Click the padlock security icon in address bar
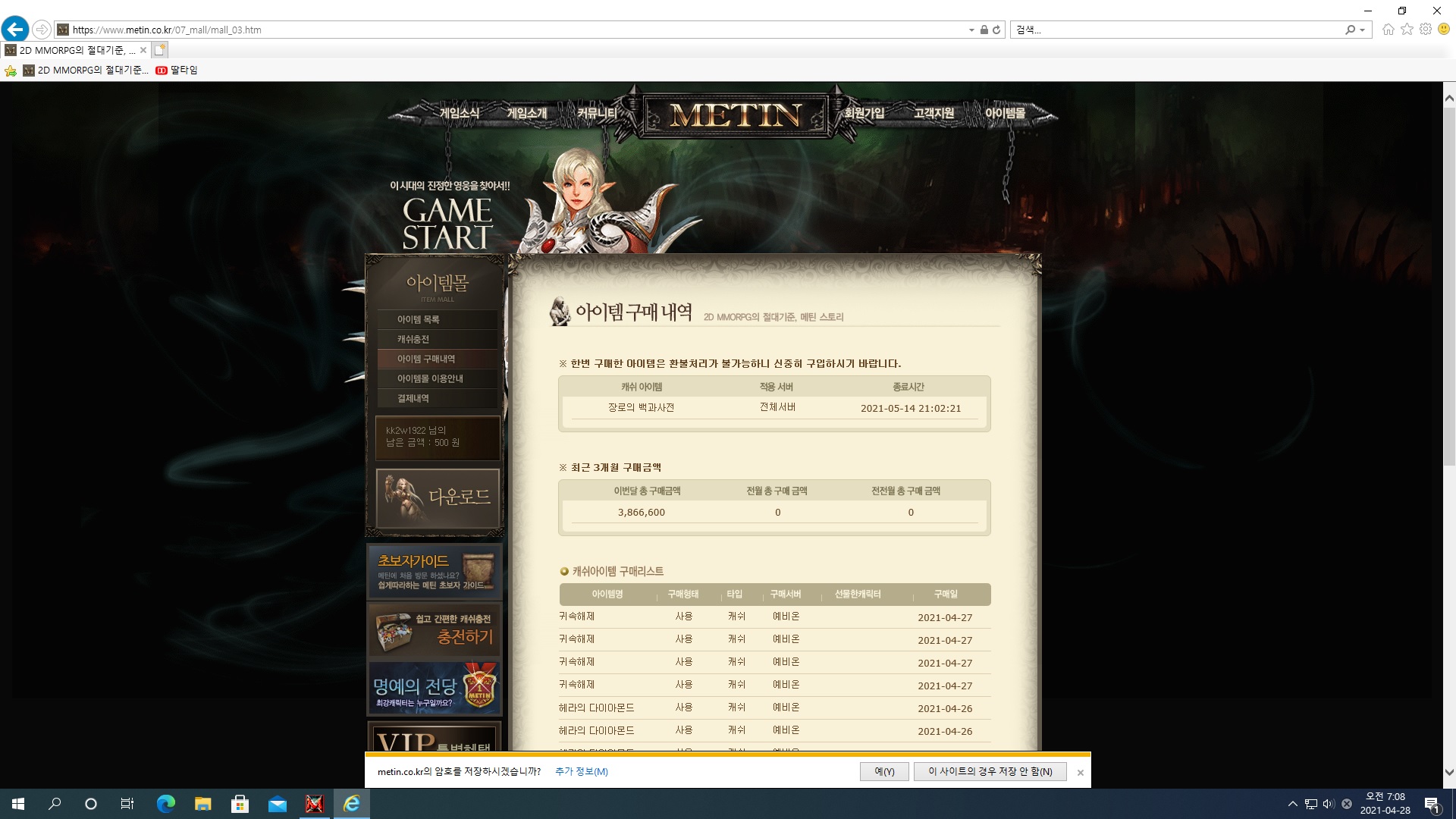Viewport: 1456px width, 819px height. click(x=984, y=30)
